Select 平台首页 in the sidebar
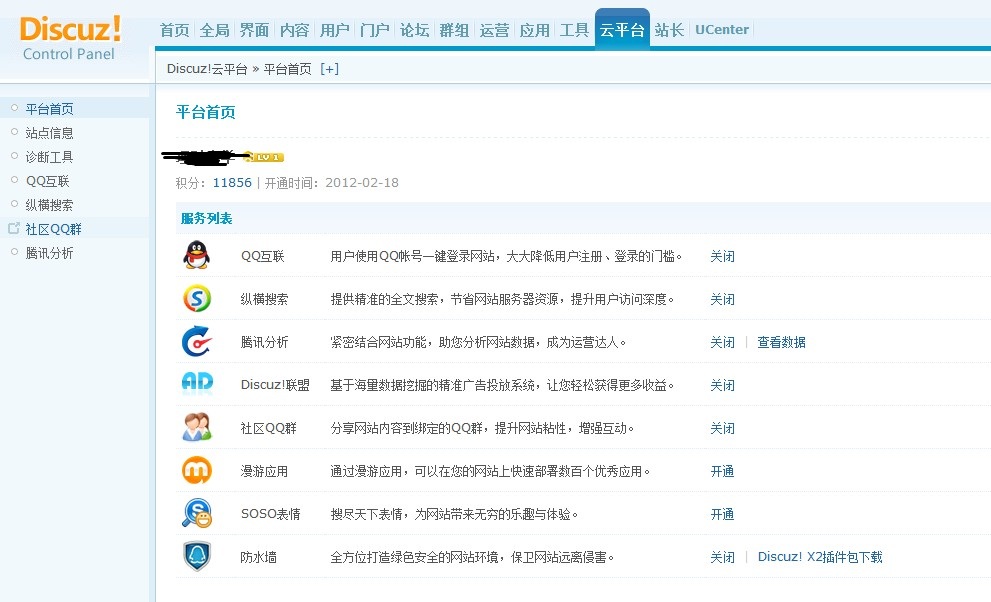The width and height of the screenshot is (991, 602). [49, 109]
